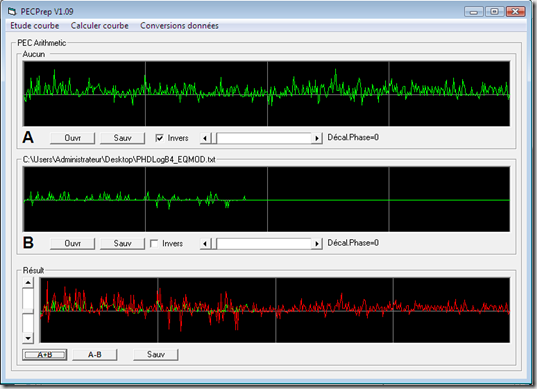Click left arrow of curve A phase scrollbar

pos(205,138)
